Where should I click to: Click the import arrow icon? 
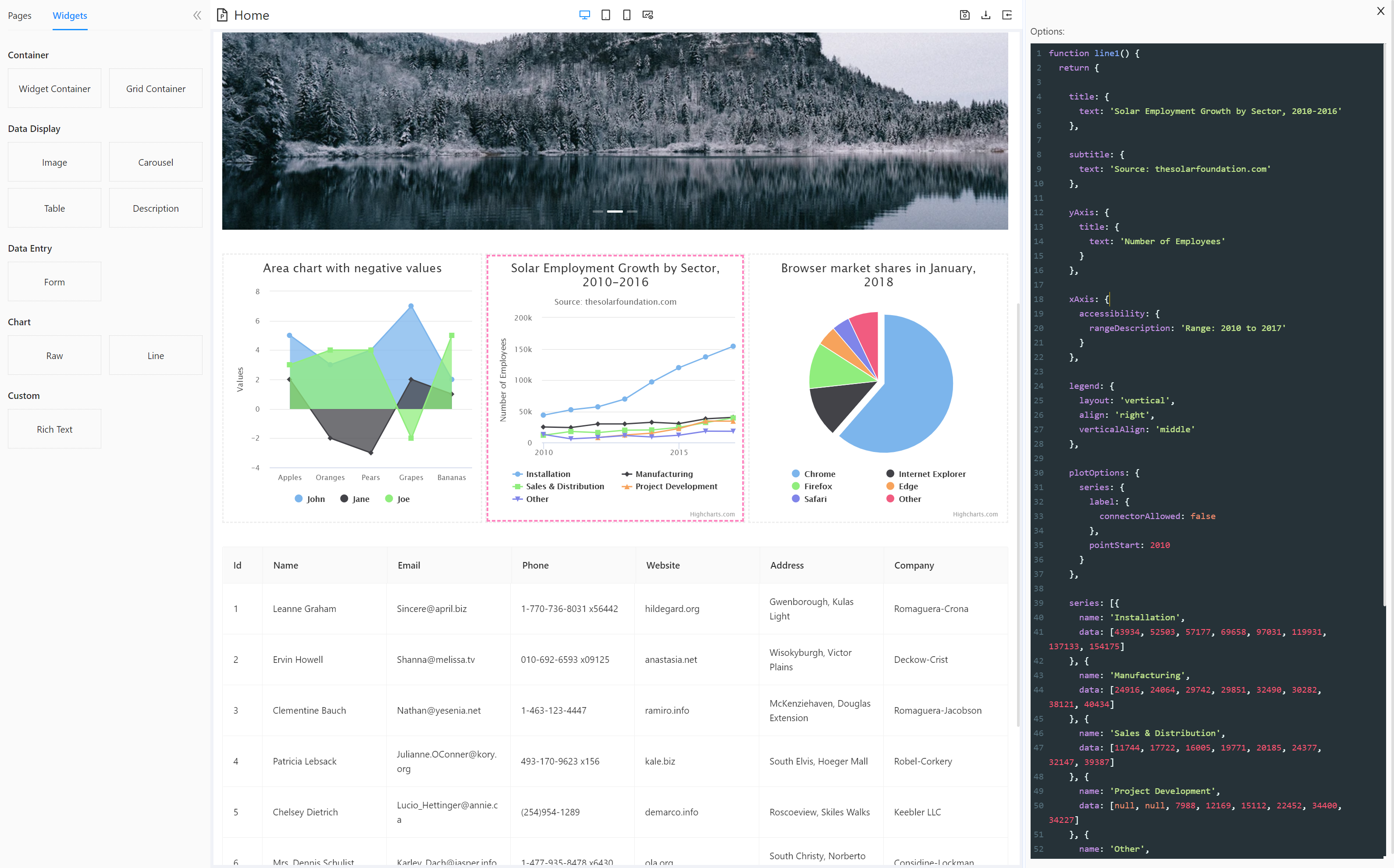(1007, 15)
